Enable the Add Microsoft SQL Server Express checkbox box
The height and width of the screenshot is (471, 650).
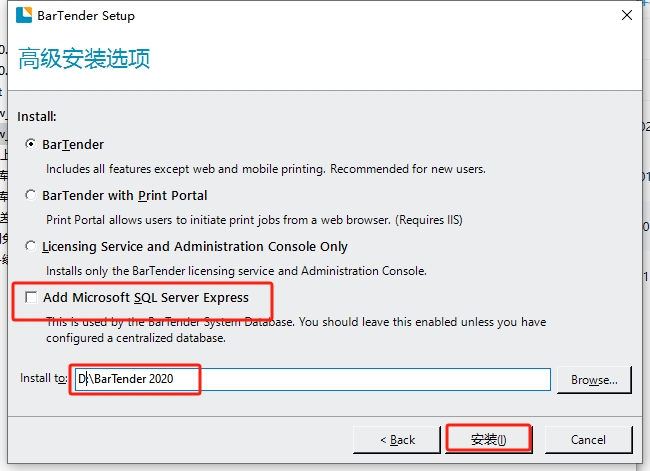pos(31,297)
